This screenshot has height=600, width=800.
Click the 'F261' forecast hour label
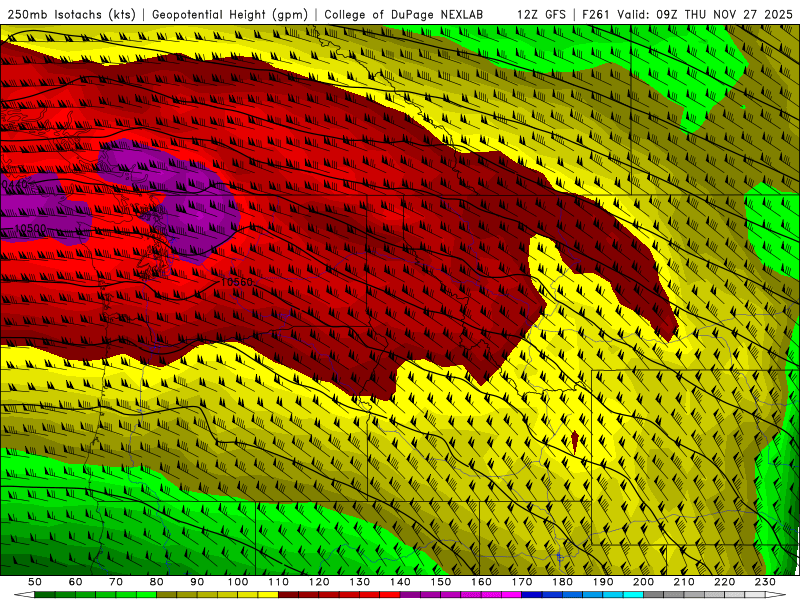[x=596, y=15]
